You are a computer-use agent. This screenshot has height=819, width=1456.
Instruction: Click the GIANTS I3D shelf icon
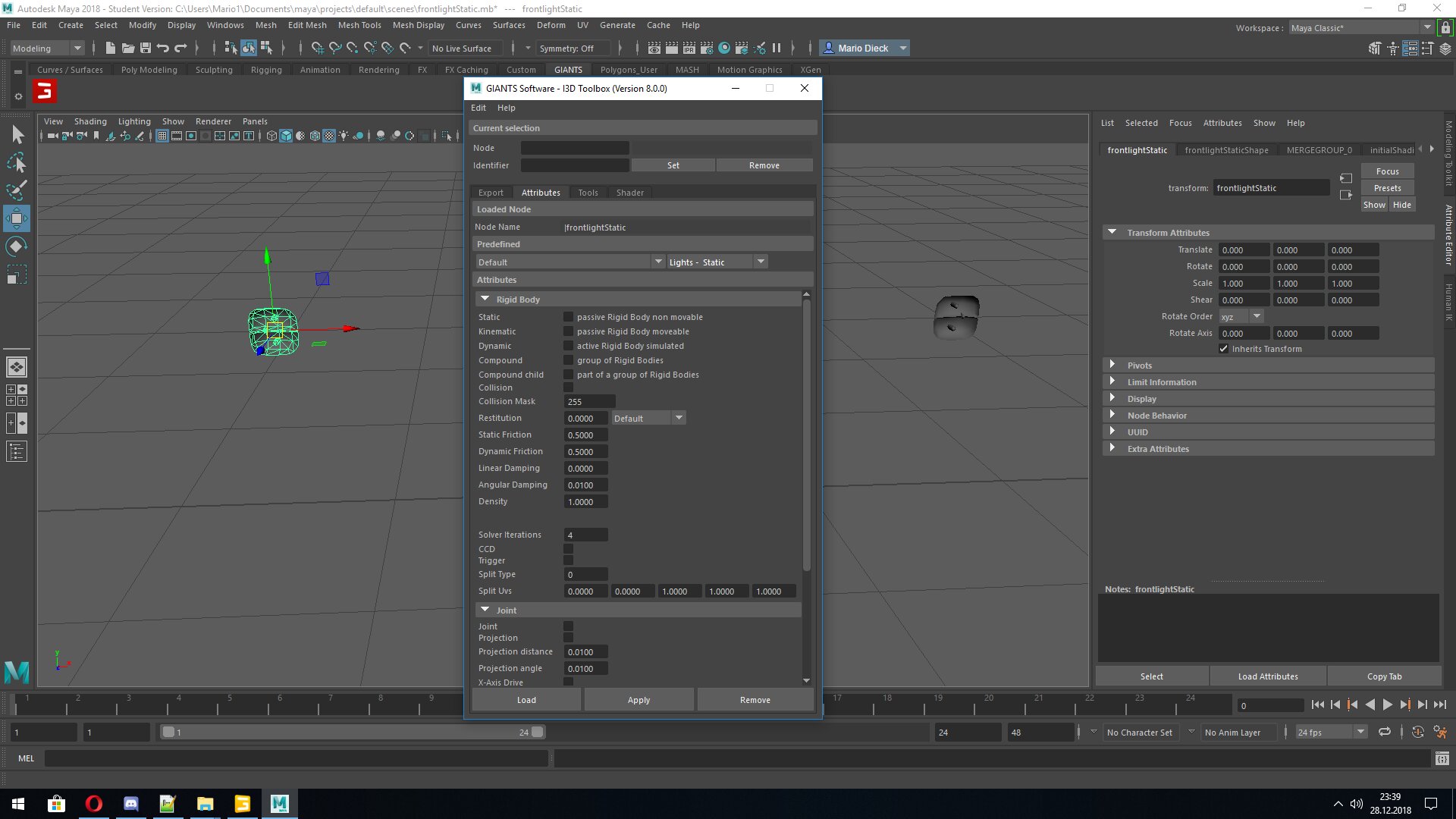point(45,92)
